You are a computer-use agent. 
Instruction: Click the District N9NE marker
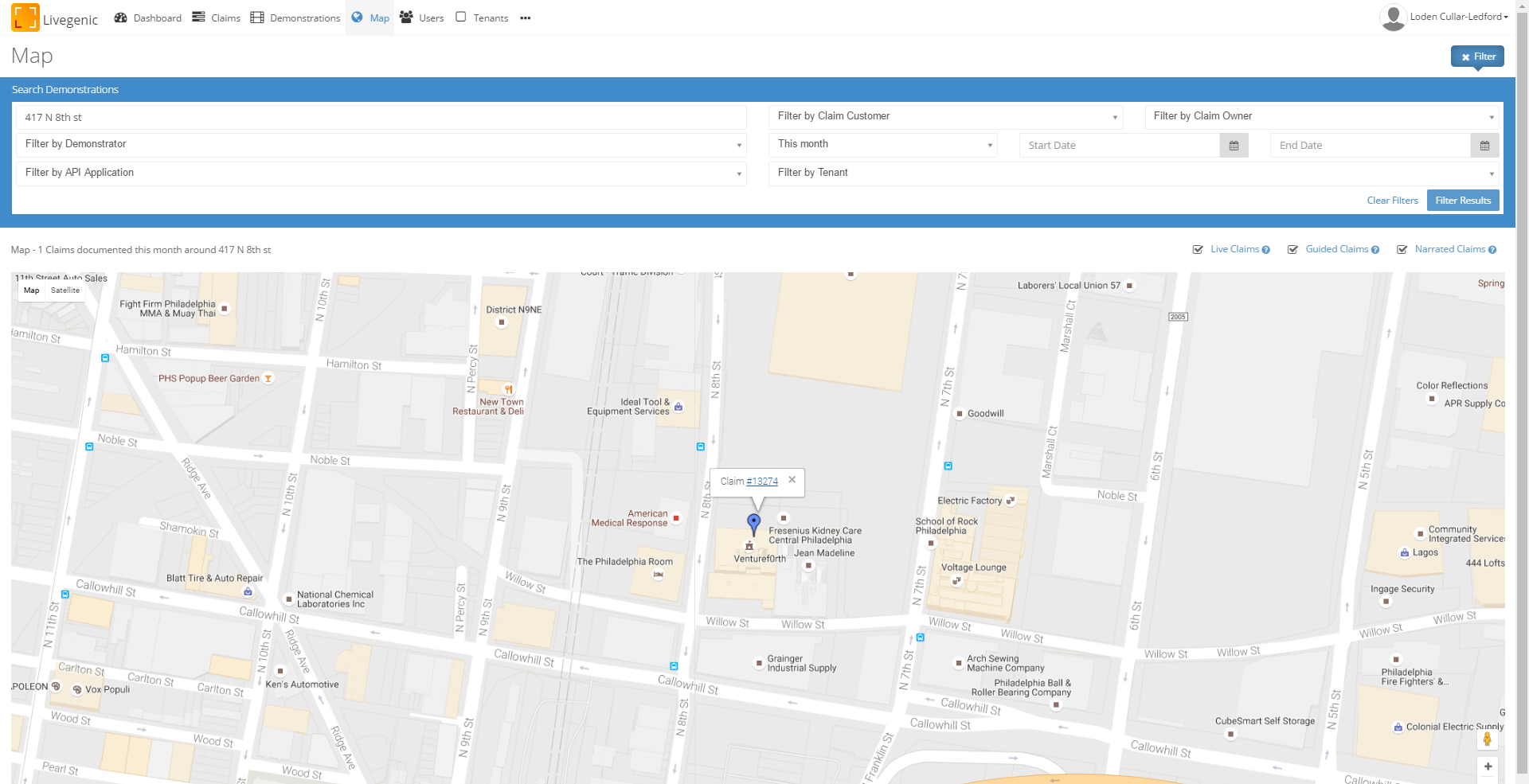502,322
